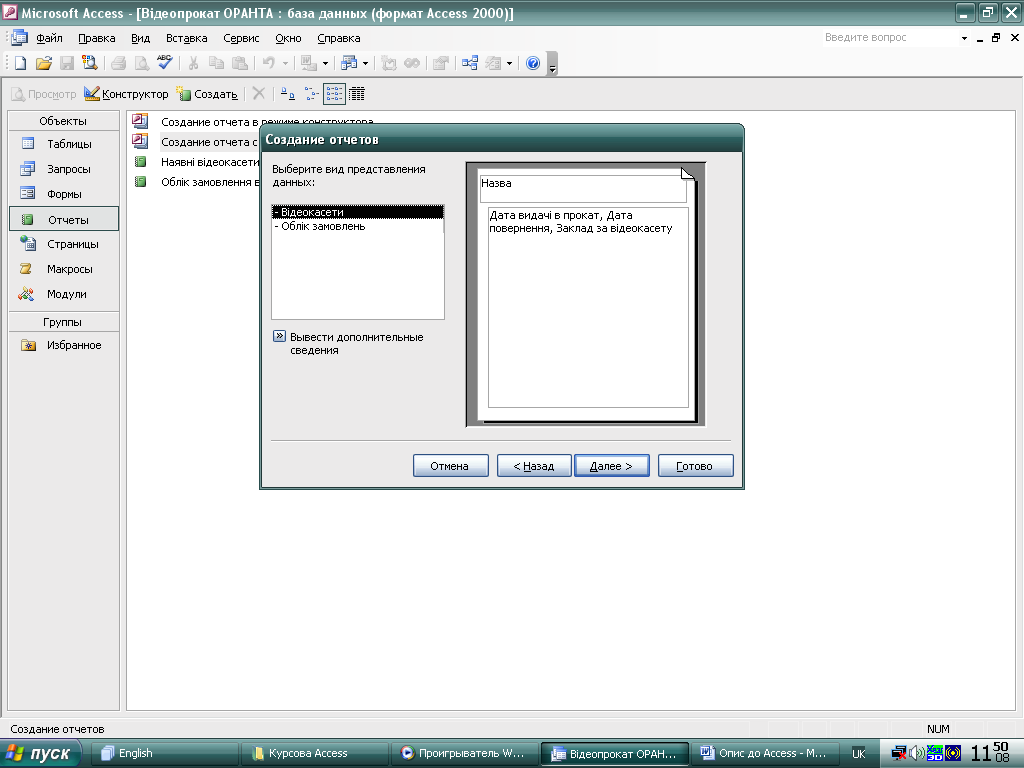Open the Справка menu
The height and width of the screenshot is (768, 1024).
[x=338, y=38]
